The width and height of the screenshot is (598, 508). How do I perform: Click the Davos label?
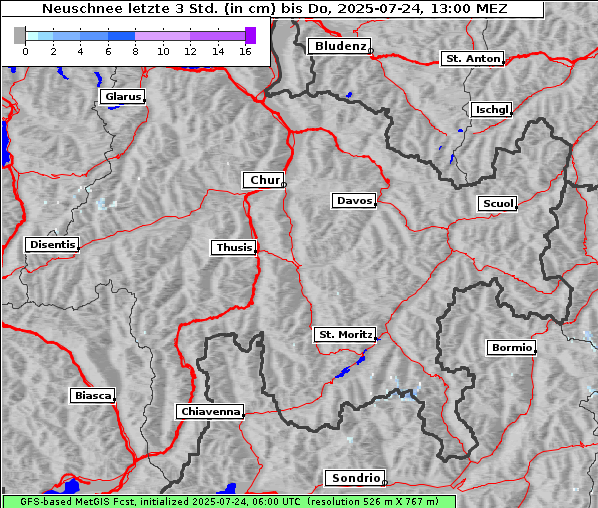354,201
